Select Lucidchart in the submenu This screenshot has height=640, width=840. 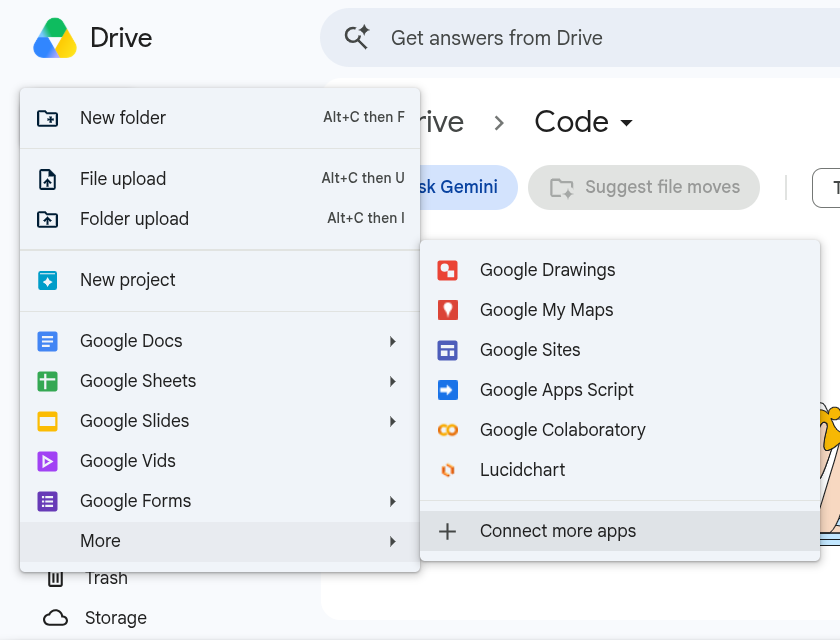[620, 470]
